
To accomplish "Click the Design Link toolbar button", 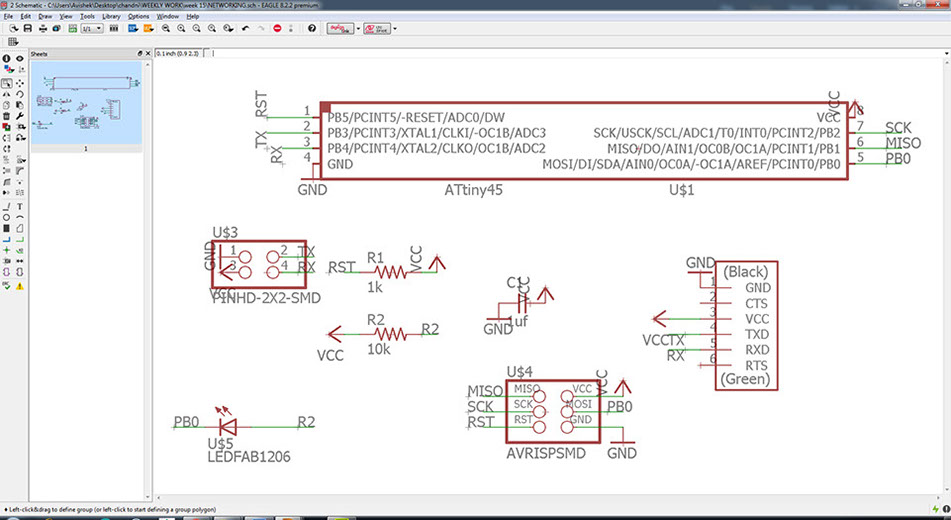I will (x=340, y=29).
